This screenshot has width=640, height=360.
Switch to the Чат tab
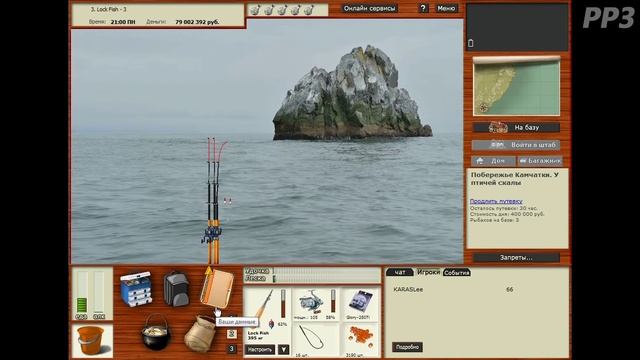[400, 272]
